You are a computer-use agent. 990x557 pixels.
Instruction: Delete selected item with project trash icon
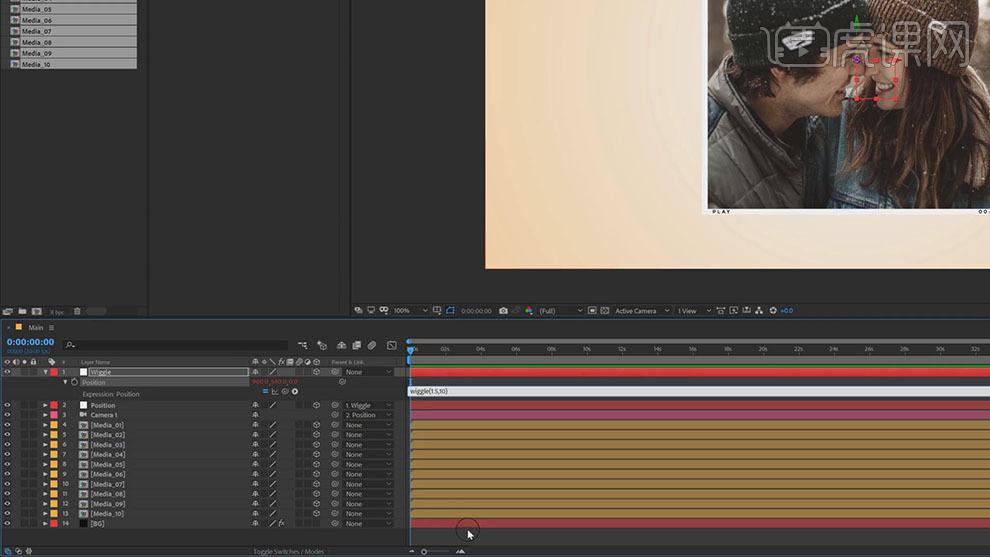point(77,311)
